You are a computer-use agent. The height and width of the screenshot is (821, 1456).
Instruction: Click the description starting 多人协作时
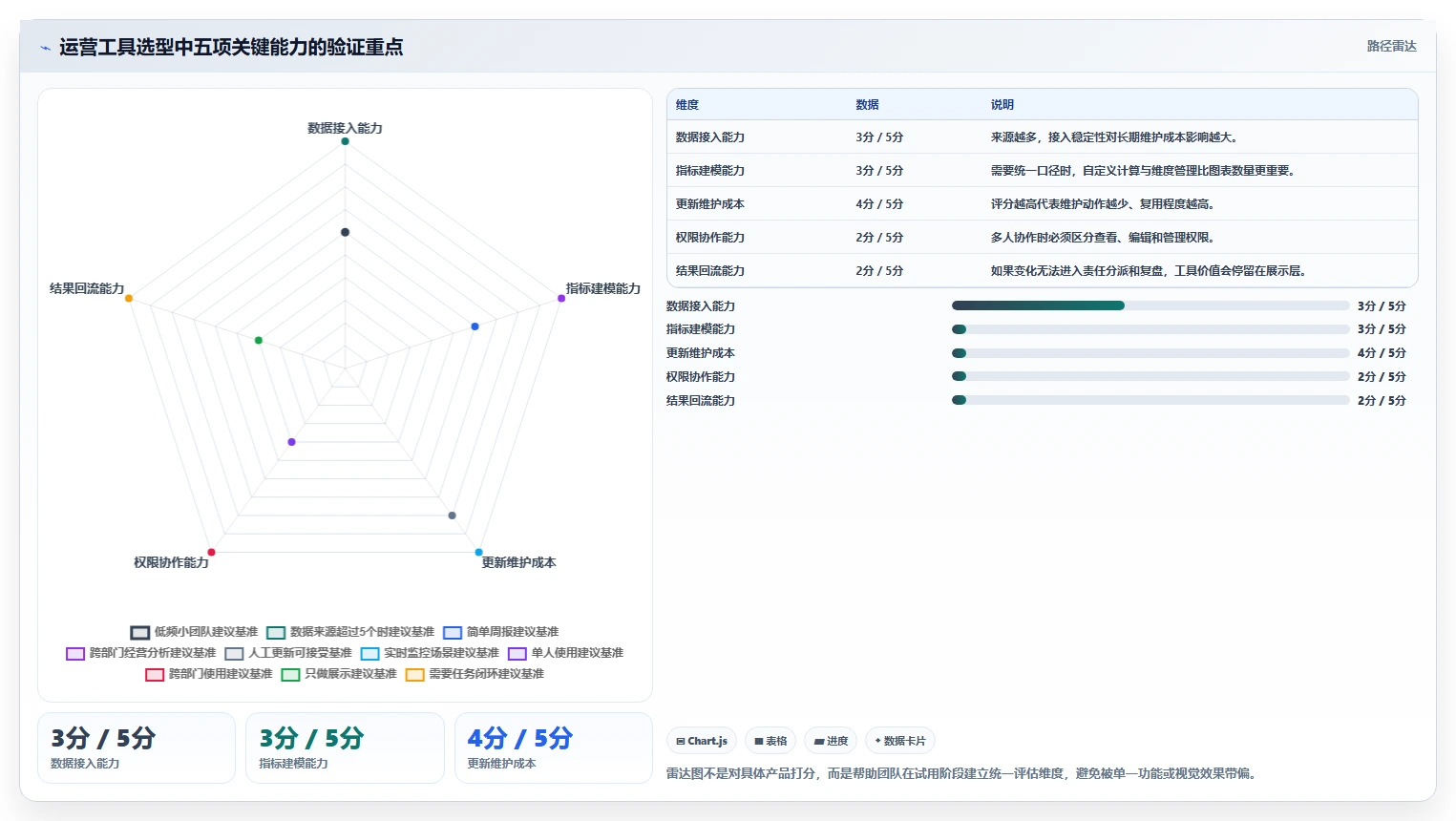click(x=1103, y=238)
